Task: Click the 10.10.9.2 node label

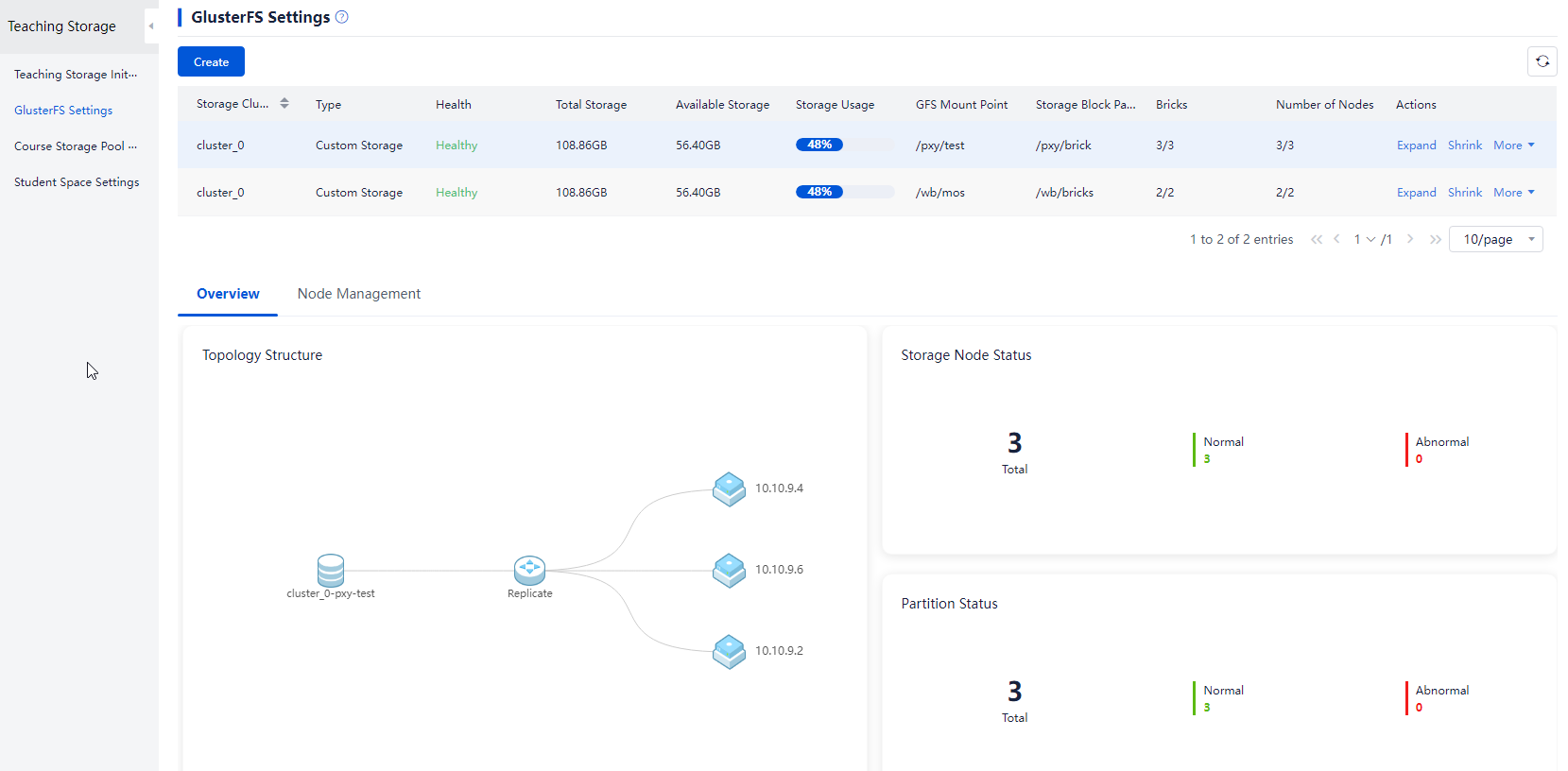Action: [779, 651]
